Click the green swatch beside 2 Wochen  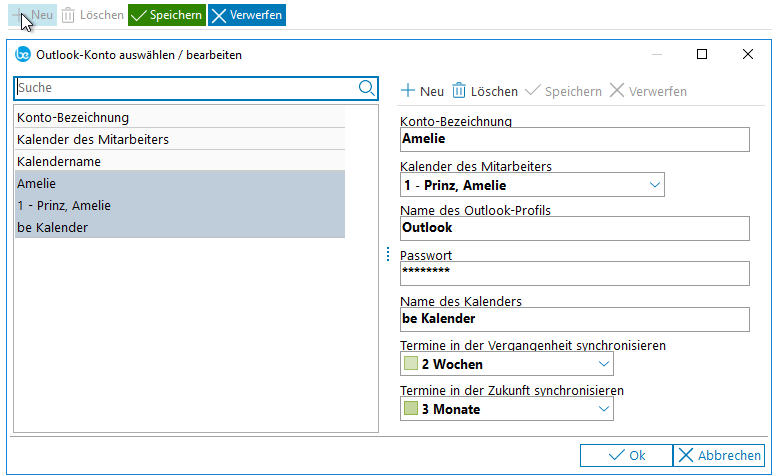(x=411, y=364)
